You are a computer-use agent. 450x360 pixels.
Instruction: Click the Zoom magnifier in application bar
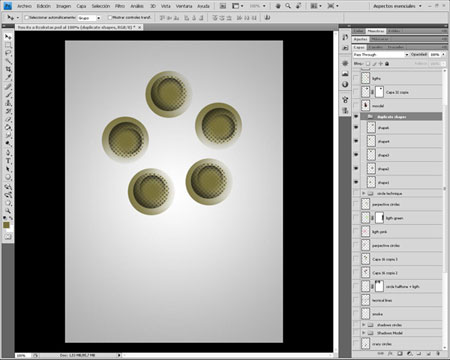(x=288, y=6)
